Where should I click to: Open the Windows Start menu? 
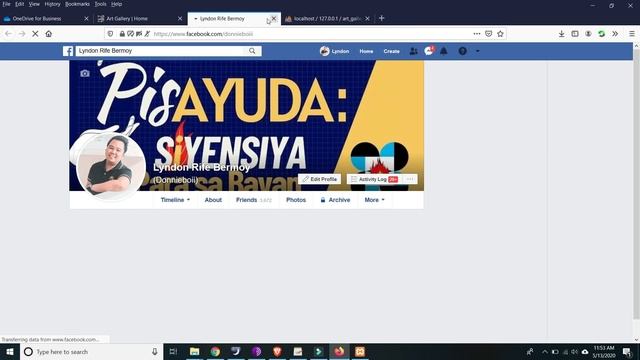coord(10,351)
